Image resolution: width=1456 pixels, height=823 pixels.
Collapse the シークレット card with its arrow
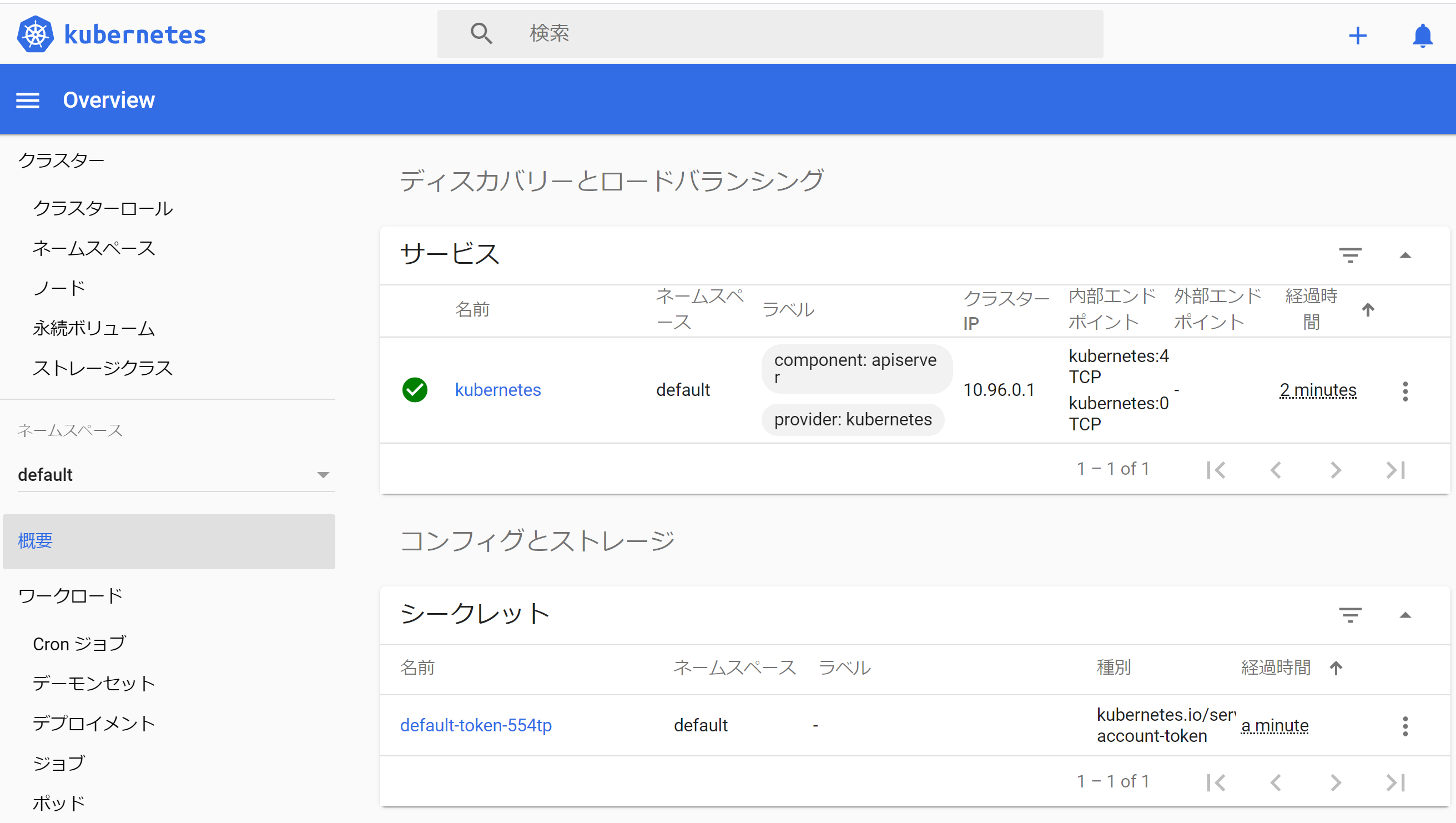click(x=1404, y=615)
